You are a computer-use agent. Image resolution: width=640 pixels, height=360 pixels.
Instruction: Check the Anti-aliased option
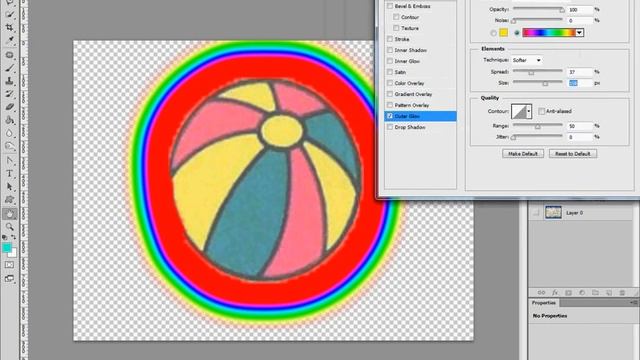(542, 111)
